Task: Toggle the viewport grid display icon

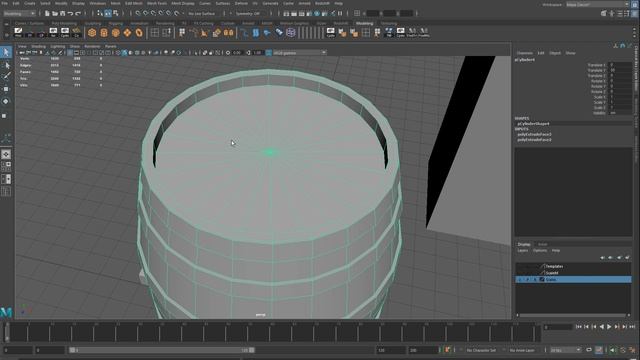Action: tap(70, 53)
